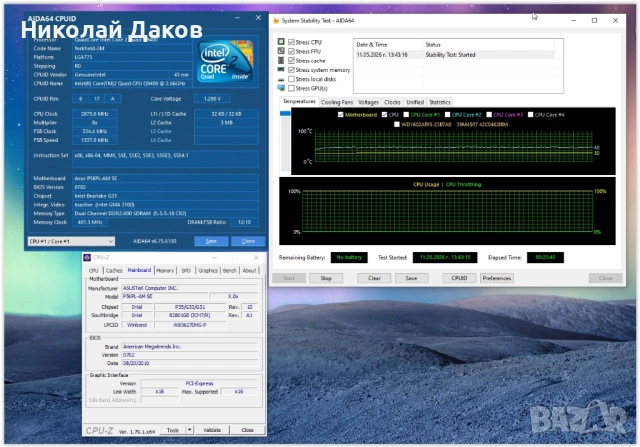The height and width of the screenshot is (447, 640).
Task: Click the CPU-Z purple title bar icon
Action: [87, 257]
